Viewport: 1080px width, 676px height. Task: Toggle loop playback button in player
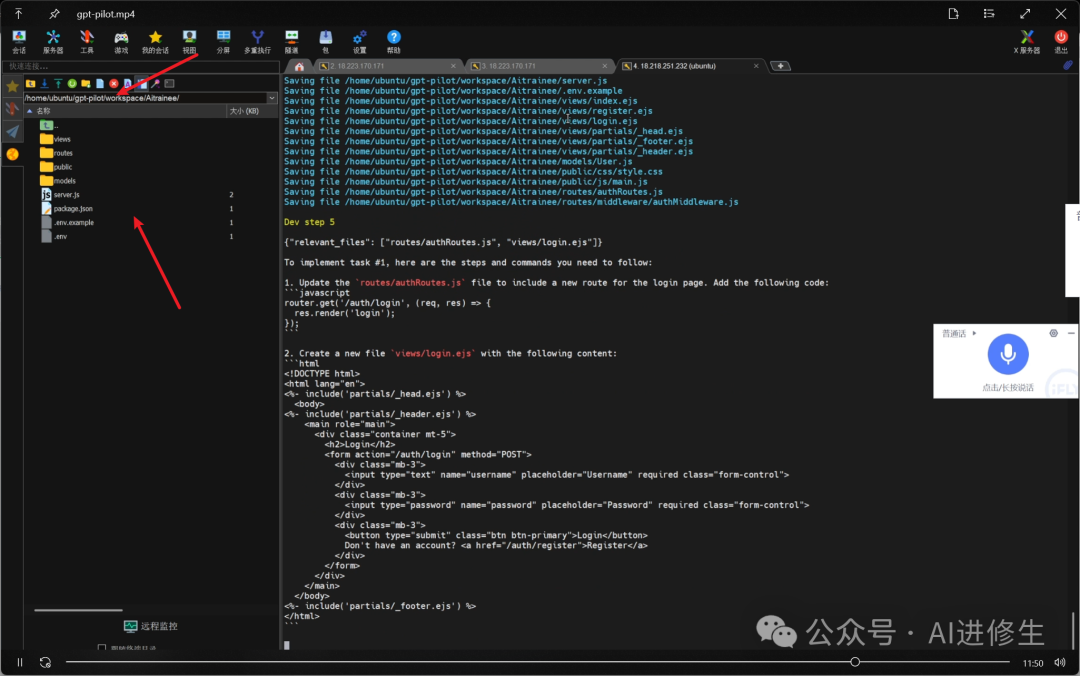45,662
